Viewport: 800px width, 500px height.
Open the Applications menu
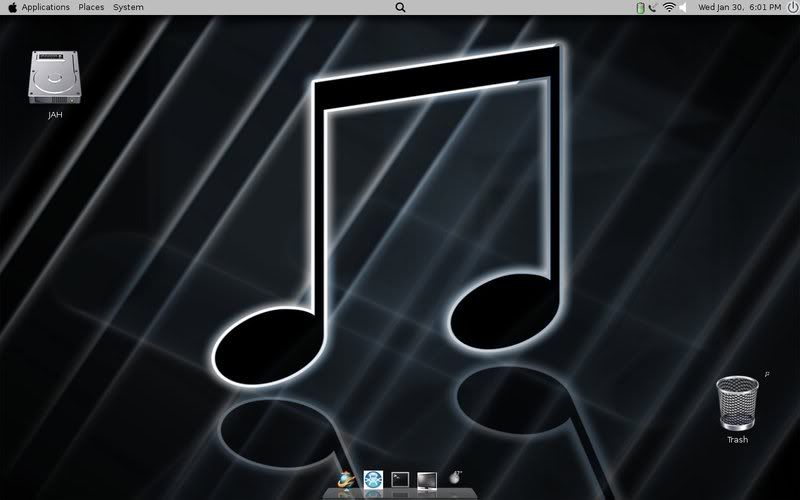45,7
